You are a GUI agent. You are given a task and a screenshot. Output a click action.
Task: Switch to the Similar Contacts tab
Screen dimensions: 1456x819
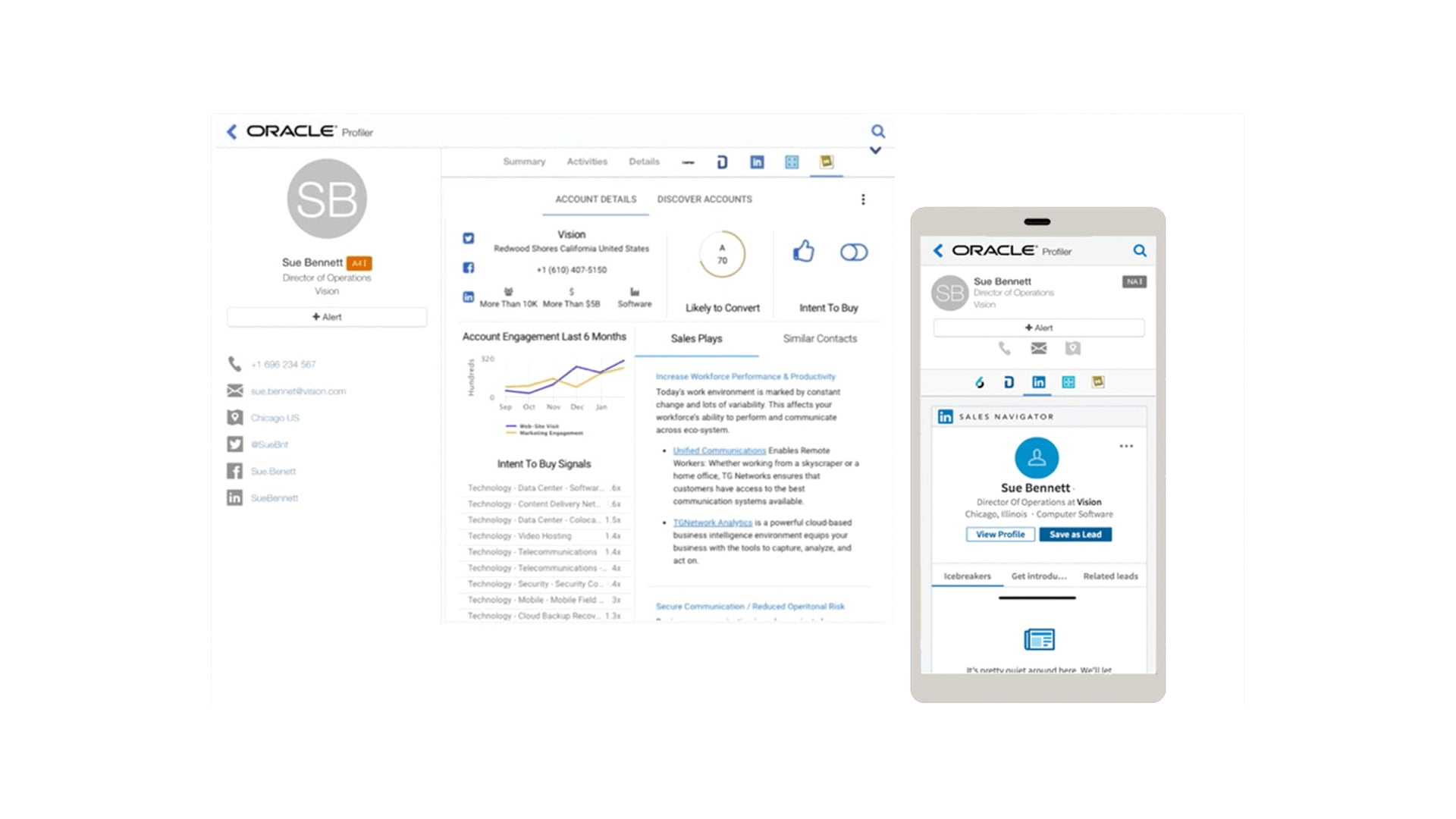[820, 338]
